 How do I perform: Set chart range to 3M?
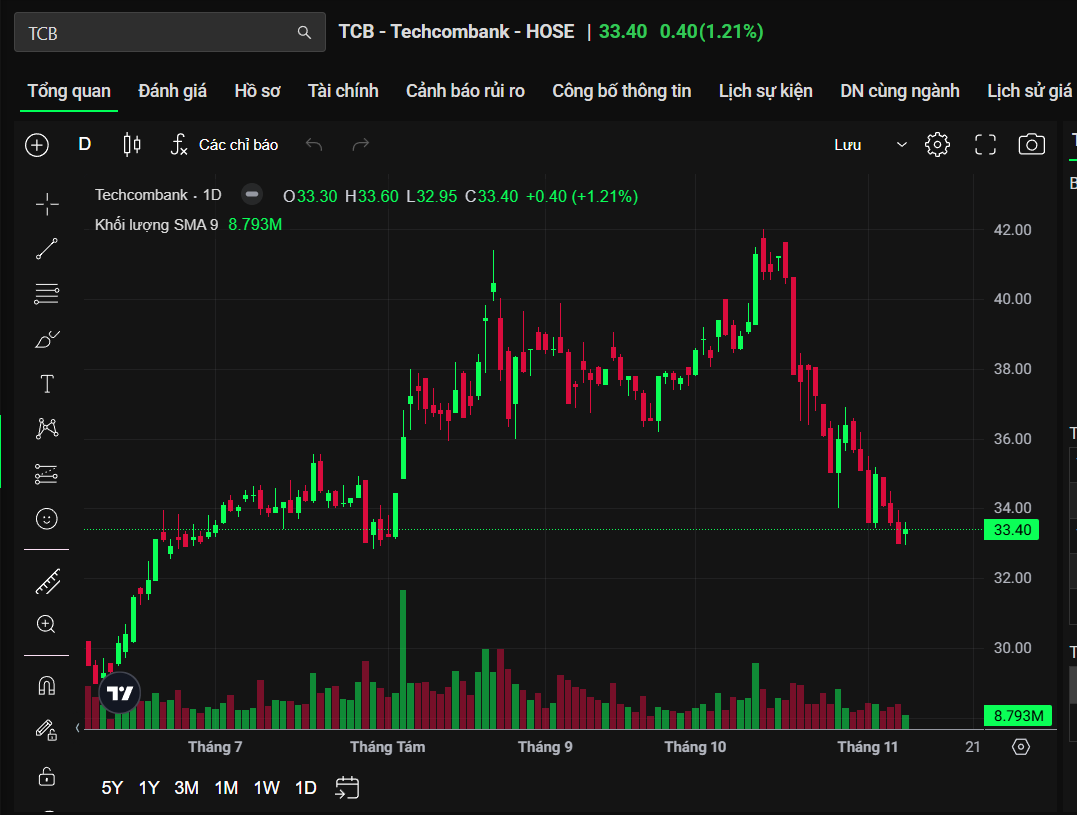coord(186,788)
